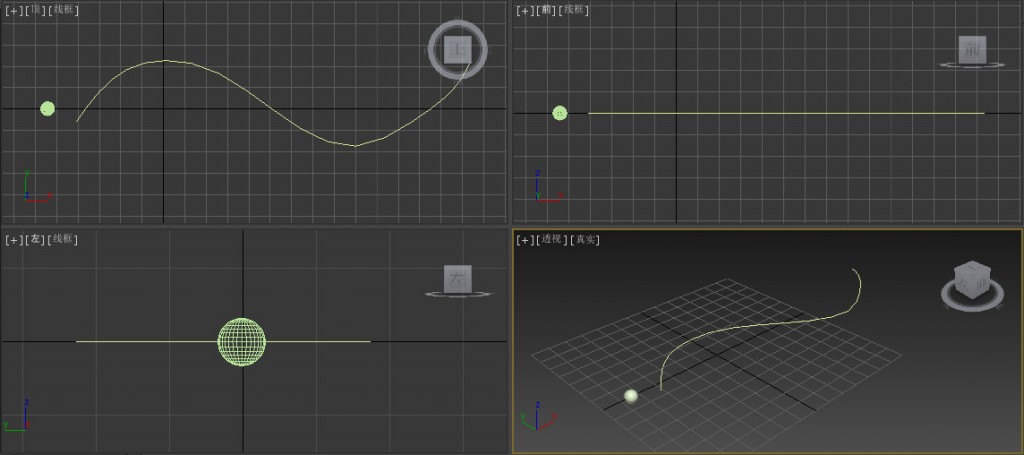
Task: Open the 透视 view label menu
Action: 552,240
